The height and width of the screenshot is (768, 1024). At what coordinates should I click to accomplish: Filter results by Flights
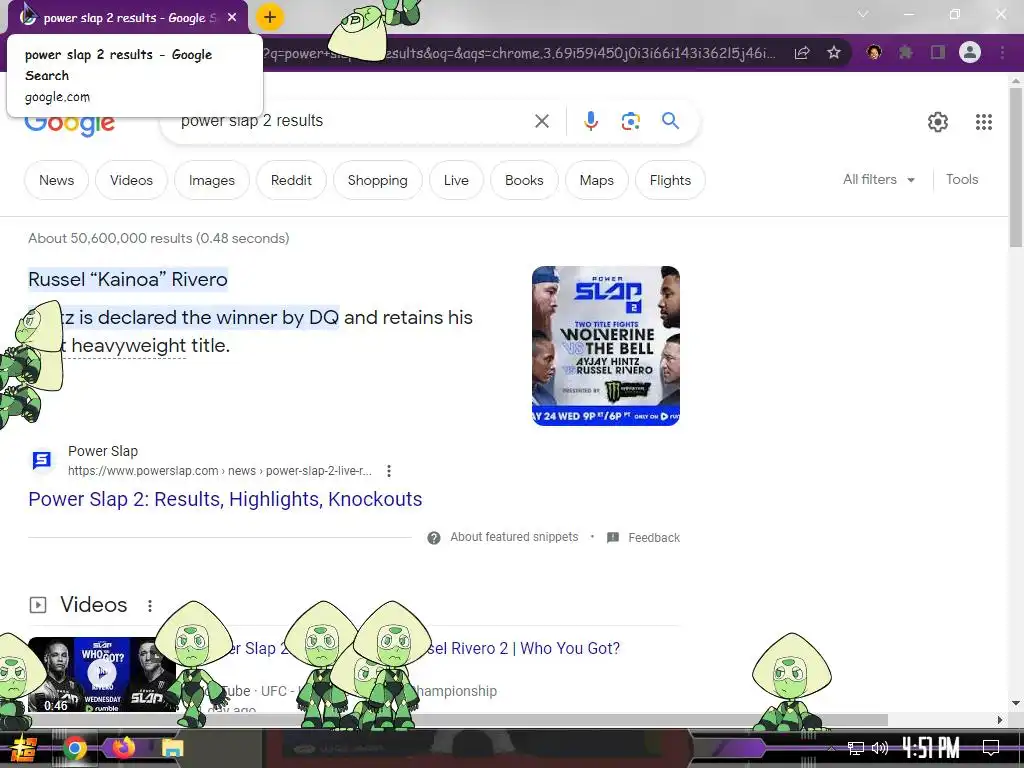(670, 180)
